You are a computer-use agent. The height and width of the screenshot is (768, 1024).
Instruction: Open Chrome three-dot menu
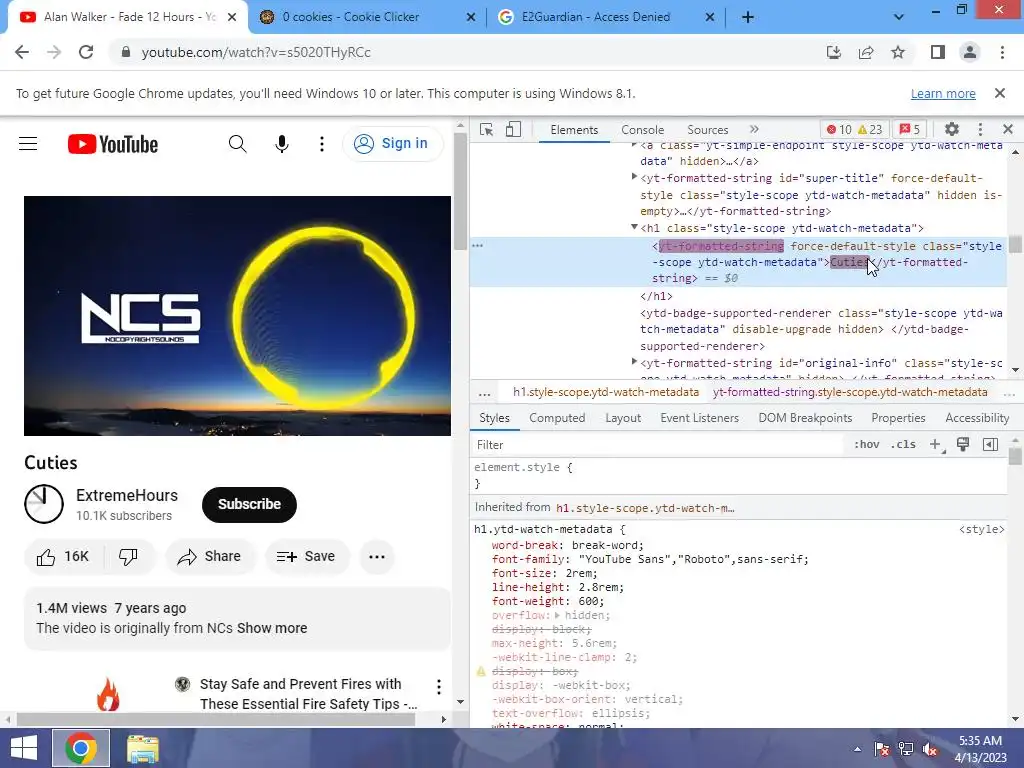(x=1002, y=52)
